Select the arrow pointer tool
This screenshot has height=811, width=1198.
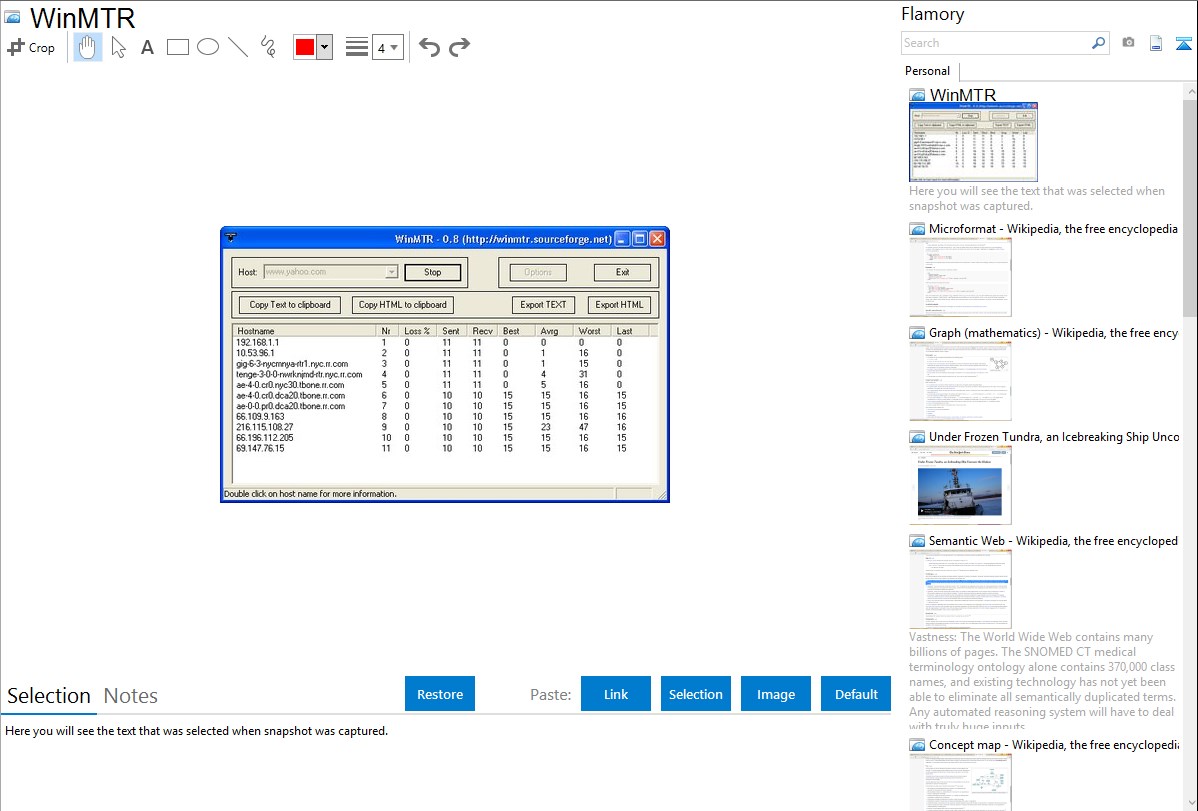coord(118,47)
